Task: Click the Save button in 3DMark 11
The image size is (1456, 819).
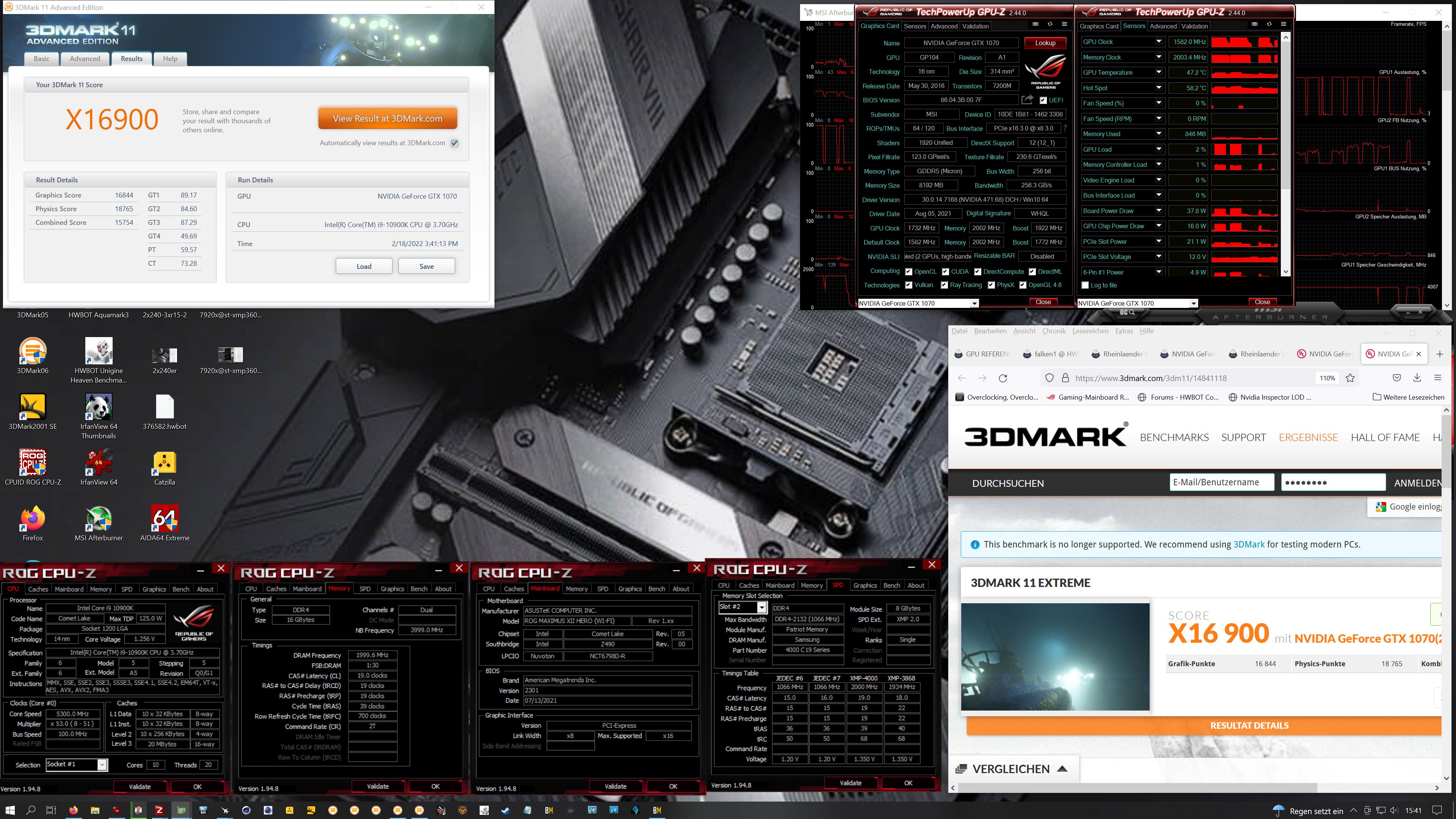Action: [x=427, y=266]
